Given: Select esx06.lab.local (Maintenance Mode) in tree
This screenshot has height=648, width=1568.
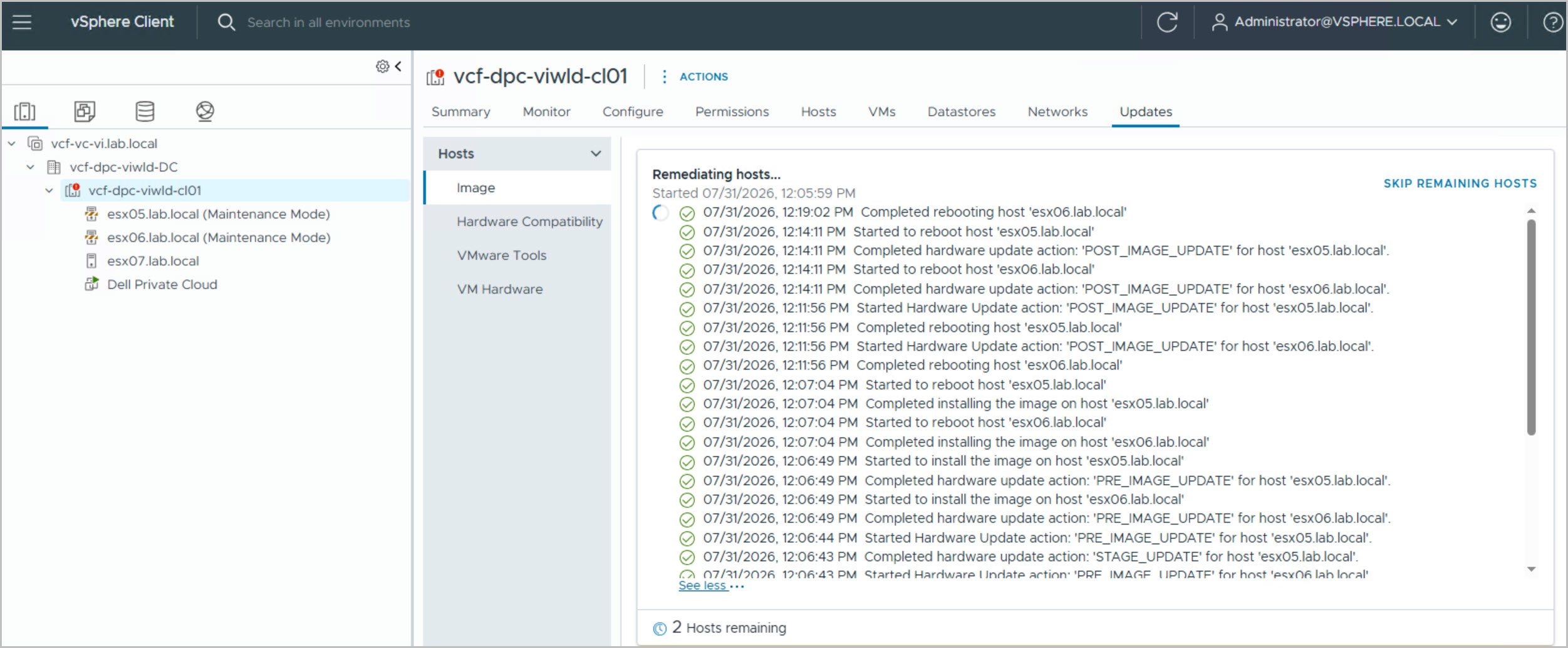Looking at the screenshot, I should pos(218,237).
